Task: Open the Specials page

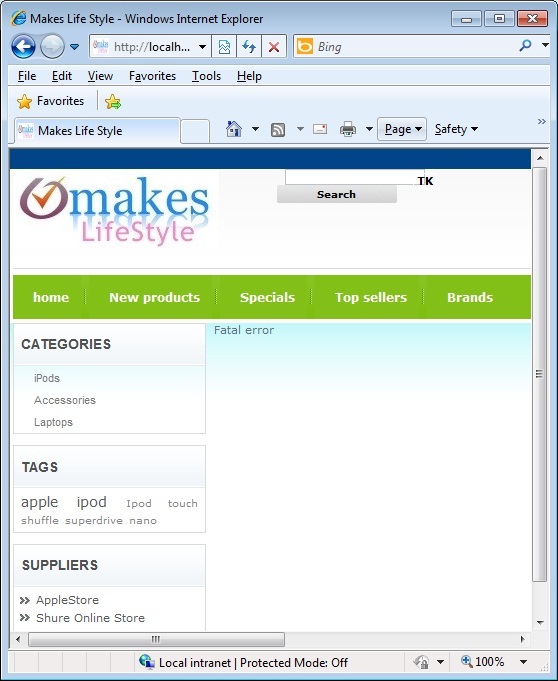Action: point(267,298)
